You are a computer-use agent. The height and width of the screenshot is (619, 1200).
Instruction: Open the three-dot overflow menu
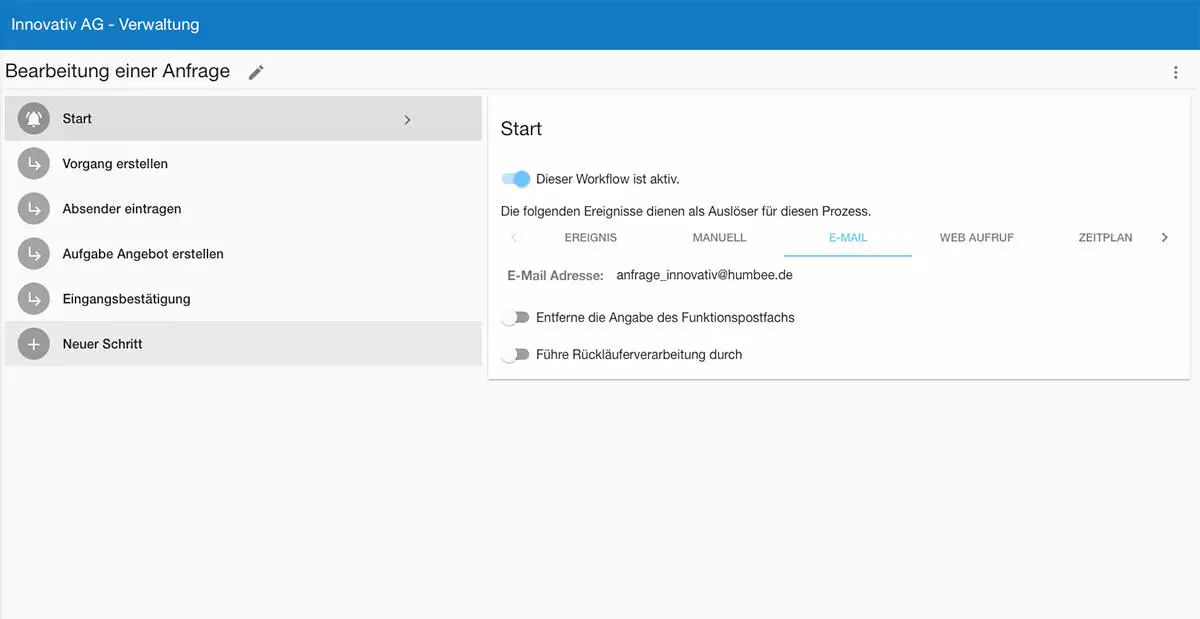coord(1175,71)
